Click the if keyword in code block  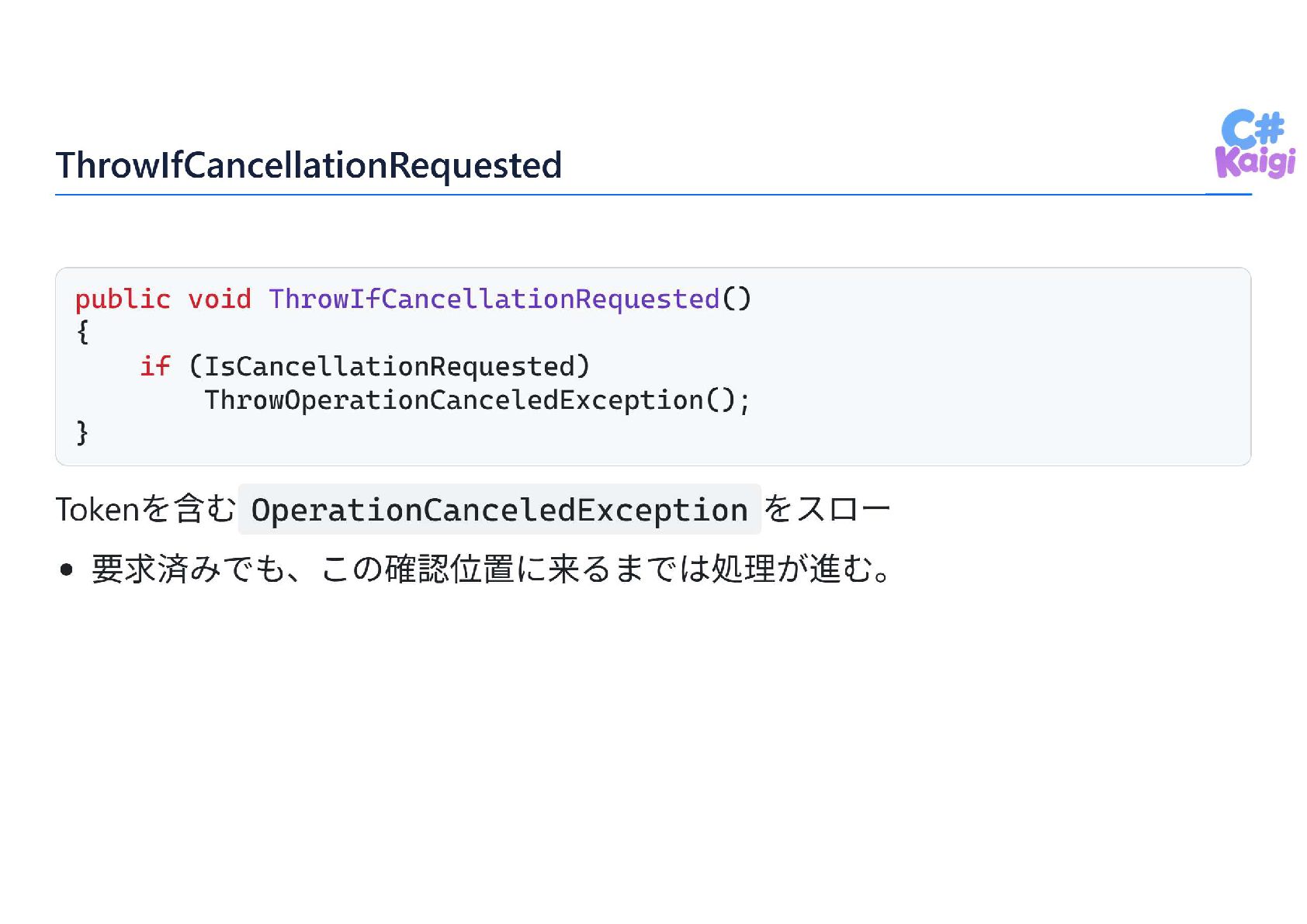(x=155, y=365)
